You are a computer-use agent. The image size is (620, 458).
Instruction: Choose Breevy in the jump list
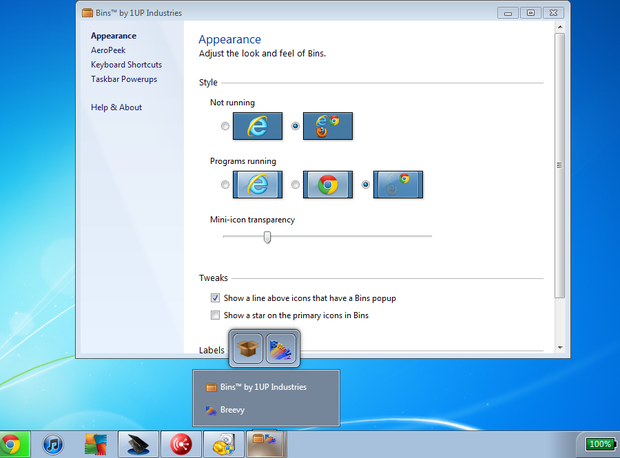click(266, 410)
